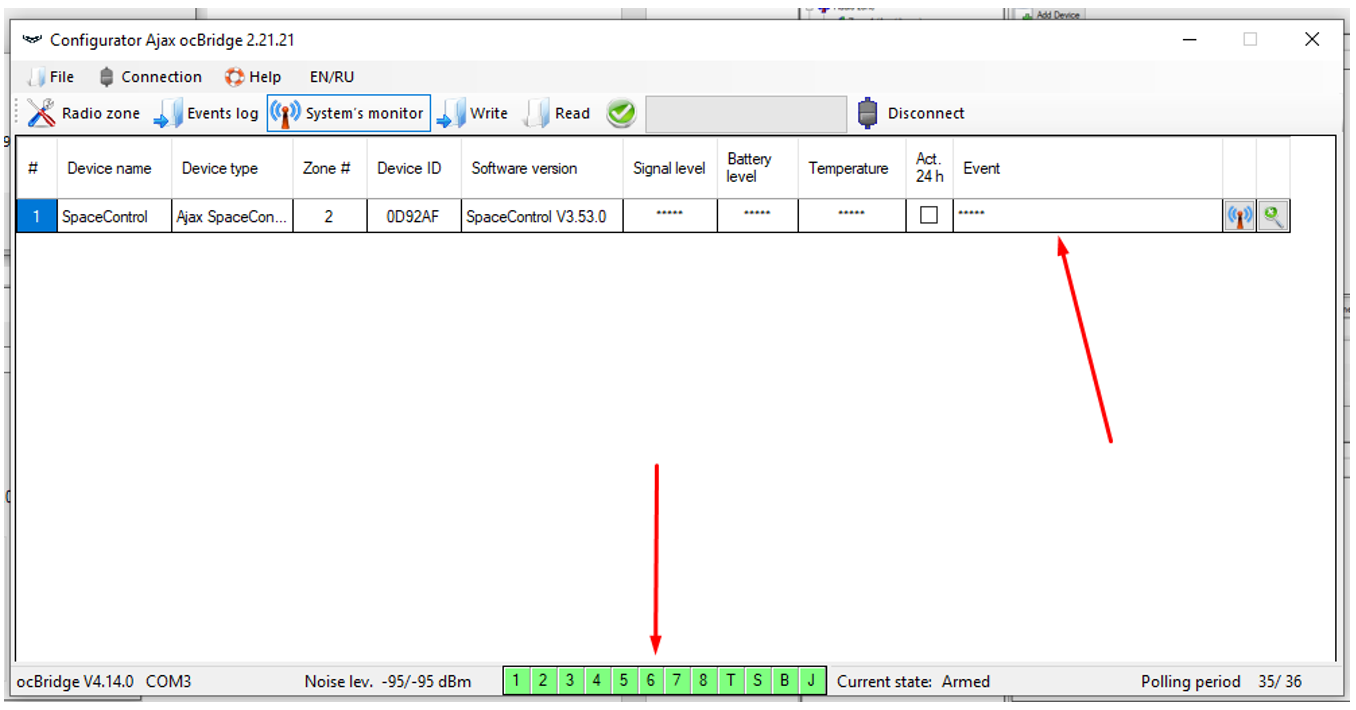
Task: Select row number 1 cell
Action: click(x=37, y=216)
